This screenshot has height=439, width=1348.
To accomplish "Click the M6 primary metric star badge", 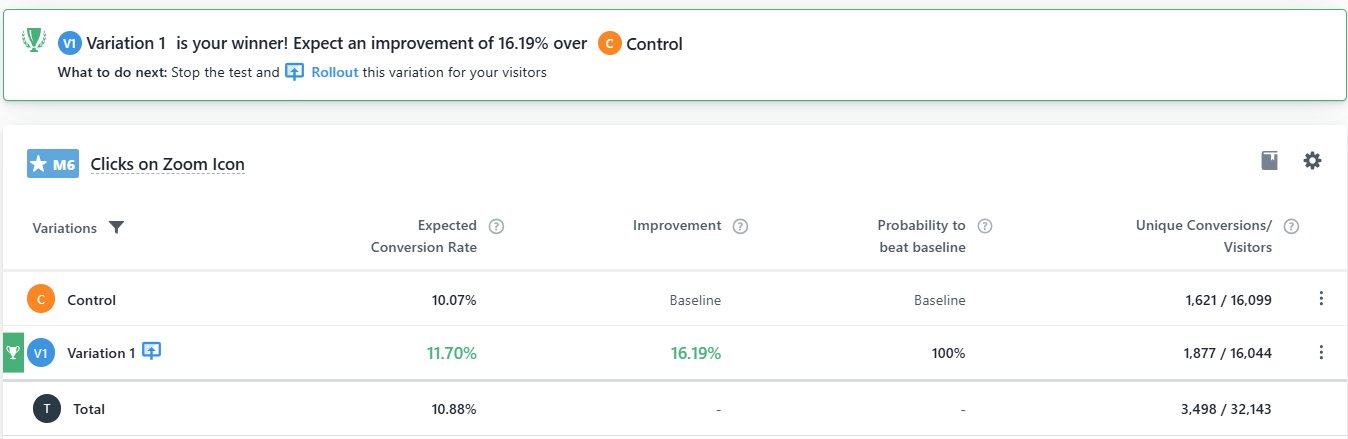I will point(53,164).
